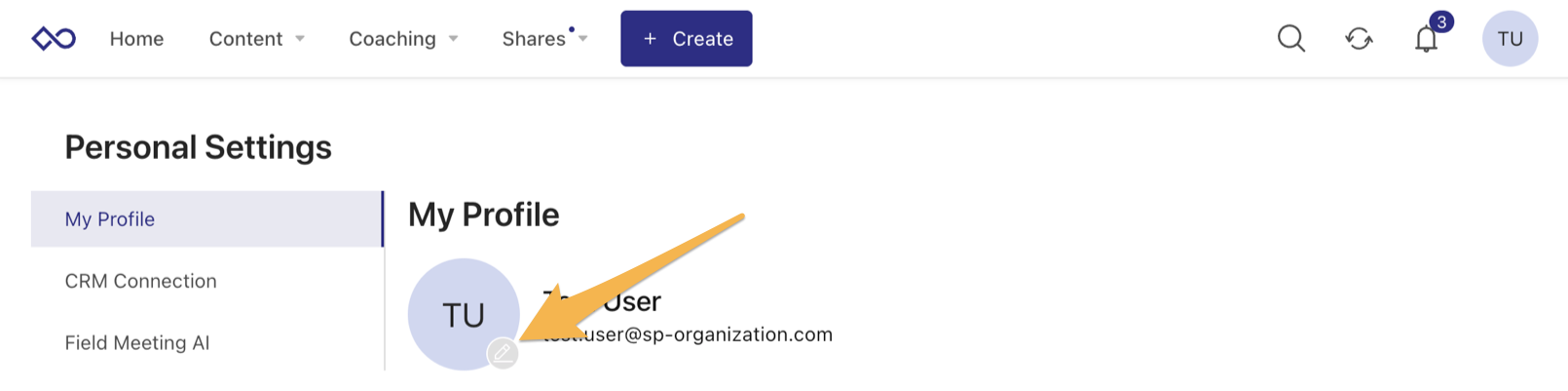The image size is (1568, 391).
Task: Expand the Content dropdown arrow
Action: pos(300,39)
